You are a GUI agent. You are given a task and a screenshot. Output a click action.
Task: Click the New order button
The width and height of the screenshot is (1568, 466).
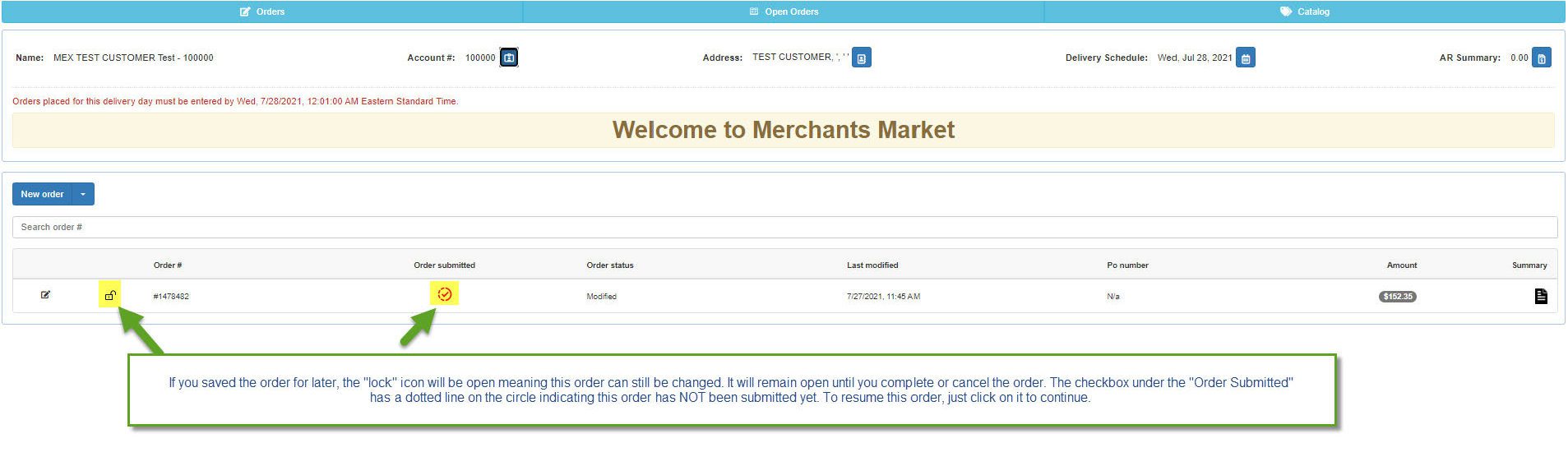(x=43, y=194)
